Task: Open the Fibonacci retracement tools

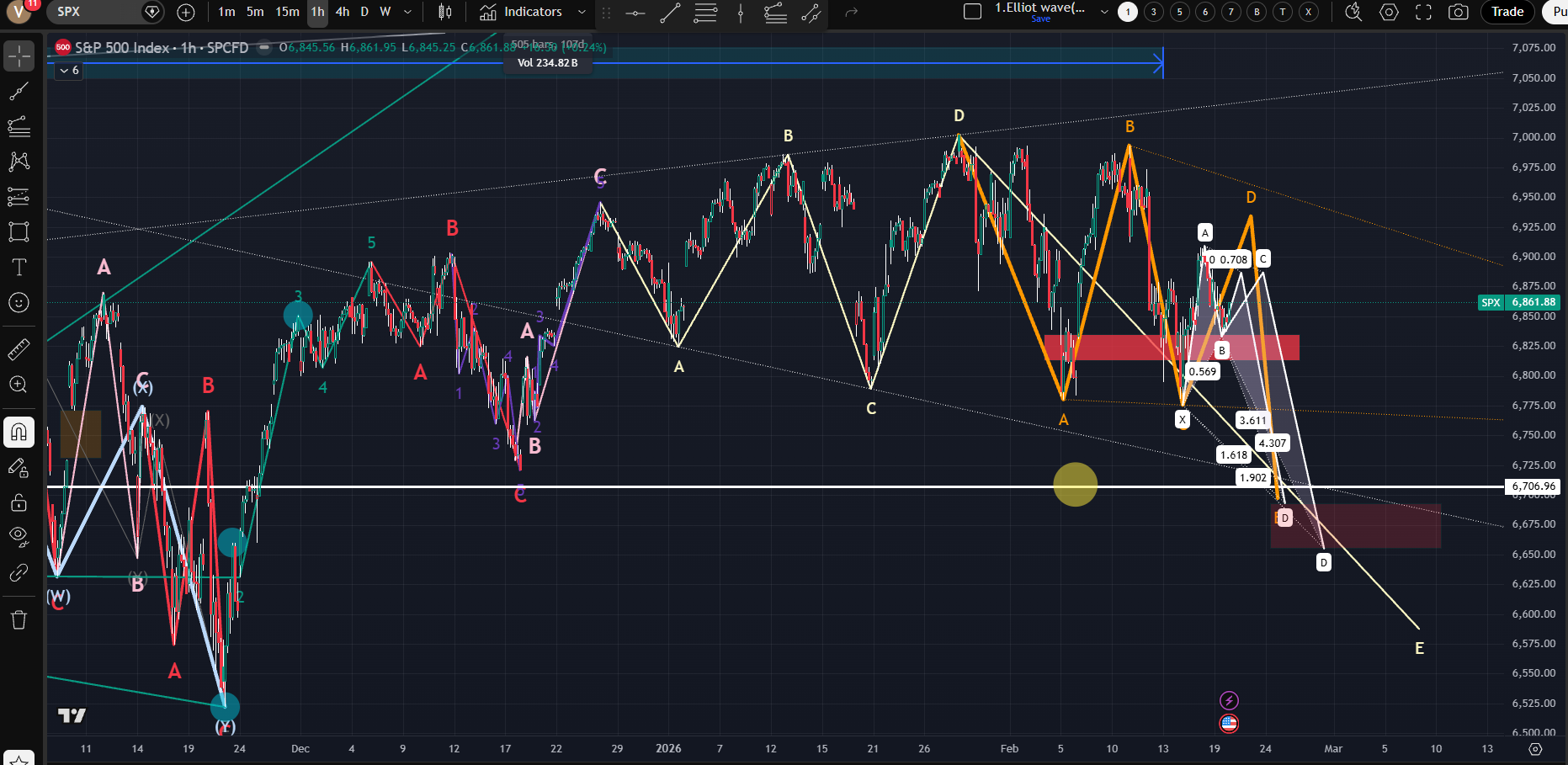Action: (x=19, y=127)
